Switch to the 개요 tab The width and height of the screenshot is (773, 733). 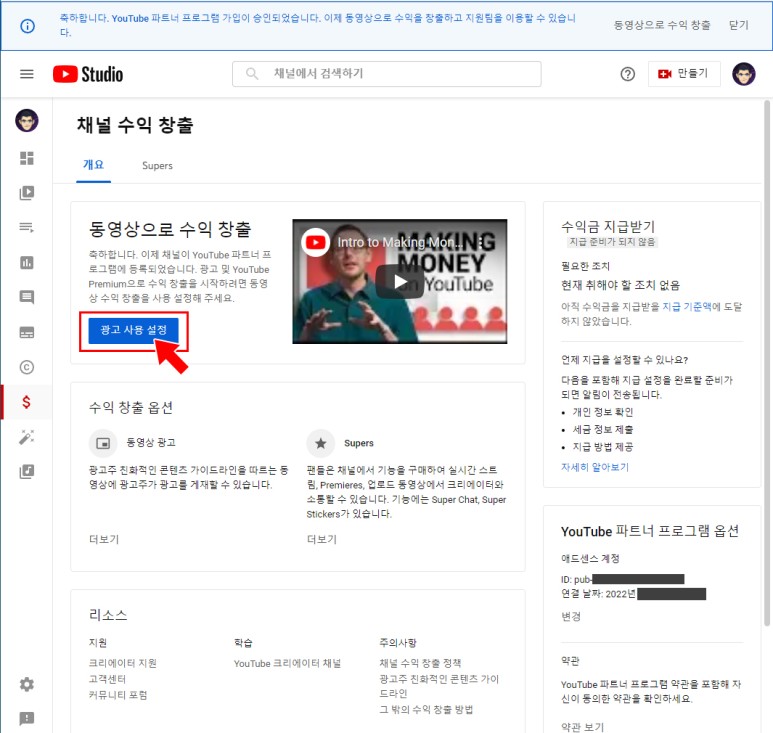point(93,165)
